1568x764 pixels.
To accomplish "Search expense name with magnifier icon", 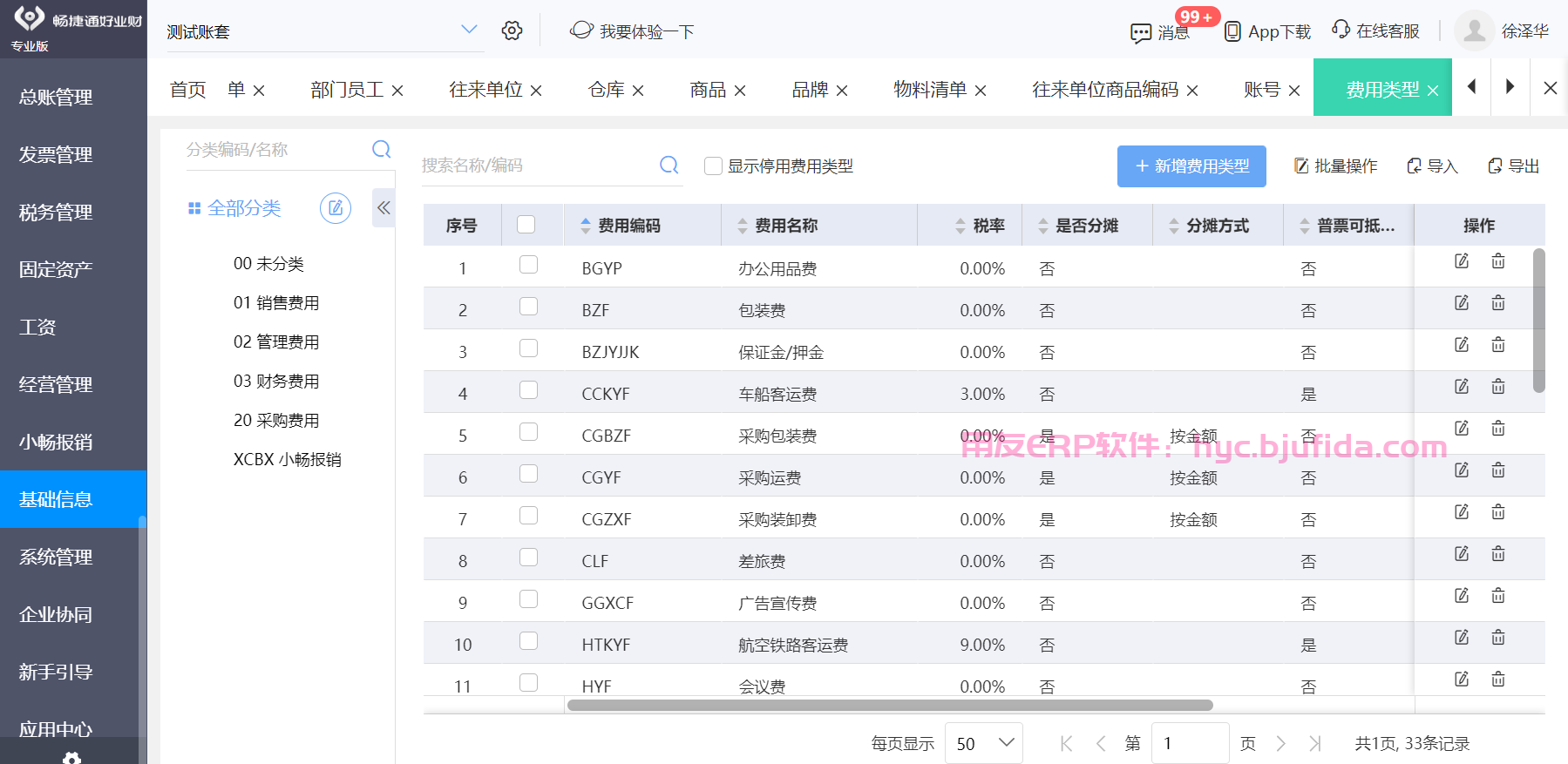I will point(669,165).
